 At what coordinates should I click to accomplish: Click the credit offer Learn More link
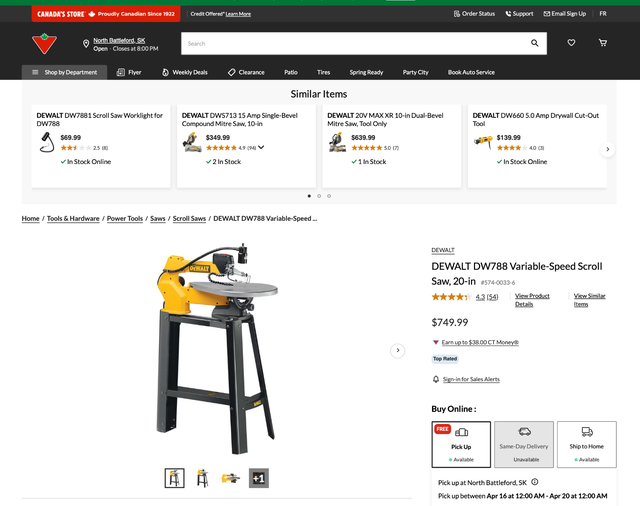click(238, 14)
